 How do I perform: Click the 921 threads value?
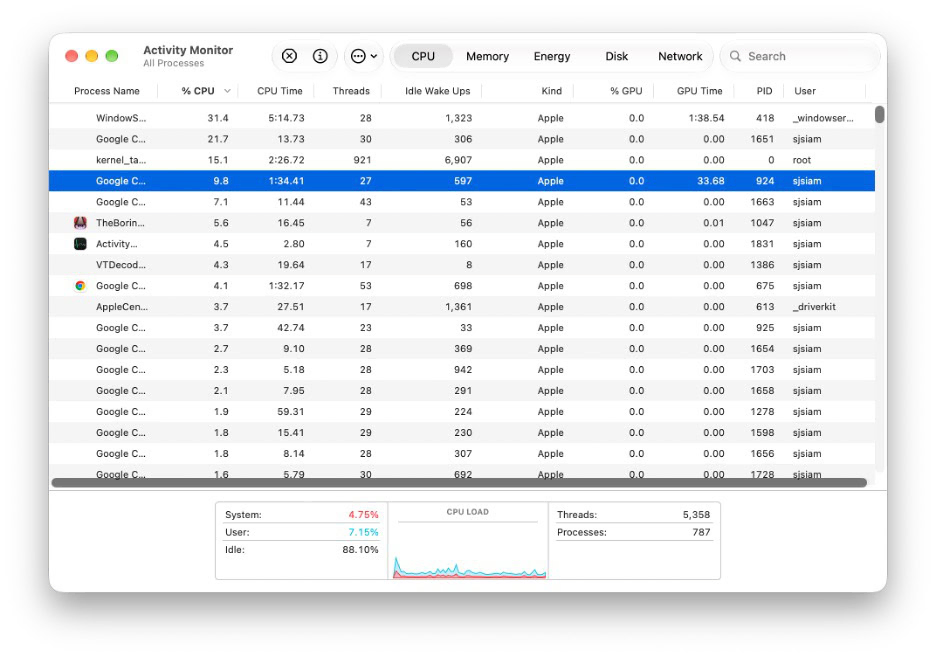[362, 159]
